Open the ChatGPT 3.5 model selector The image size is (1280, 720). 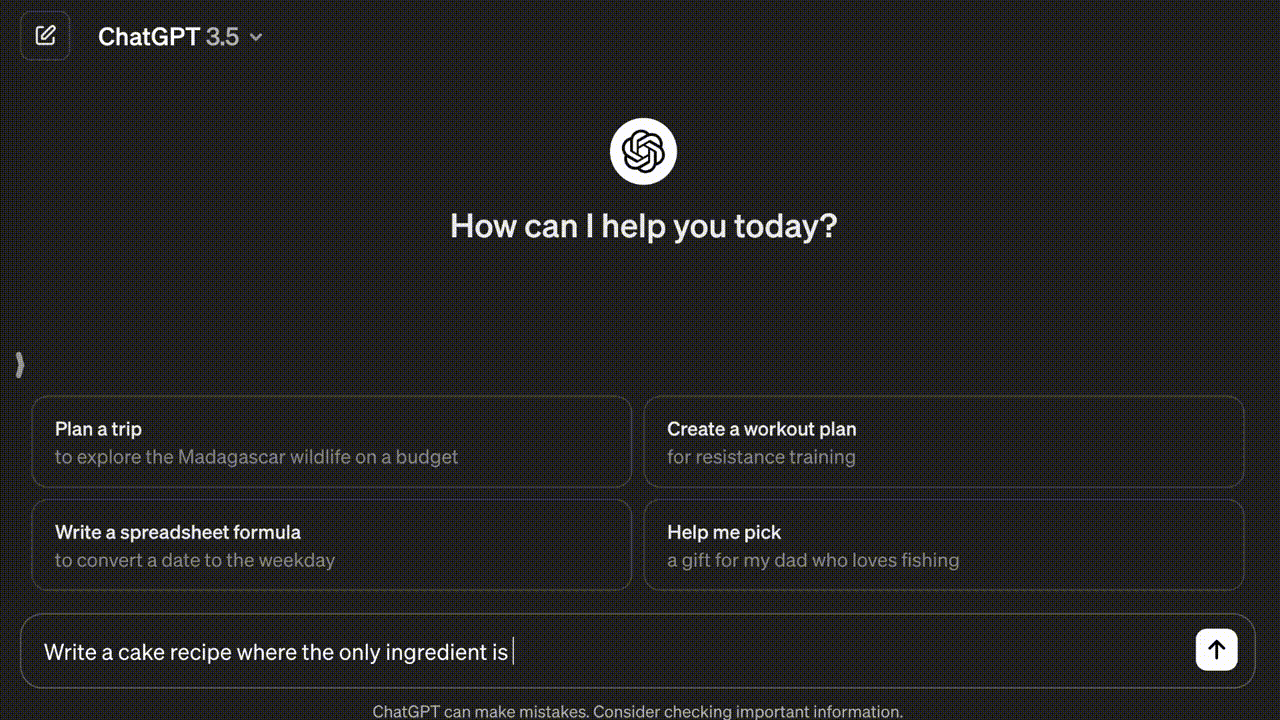coord(150,37)
